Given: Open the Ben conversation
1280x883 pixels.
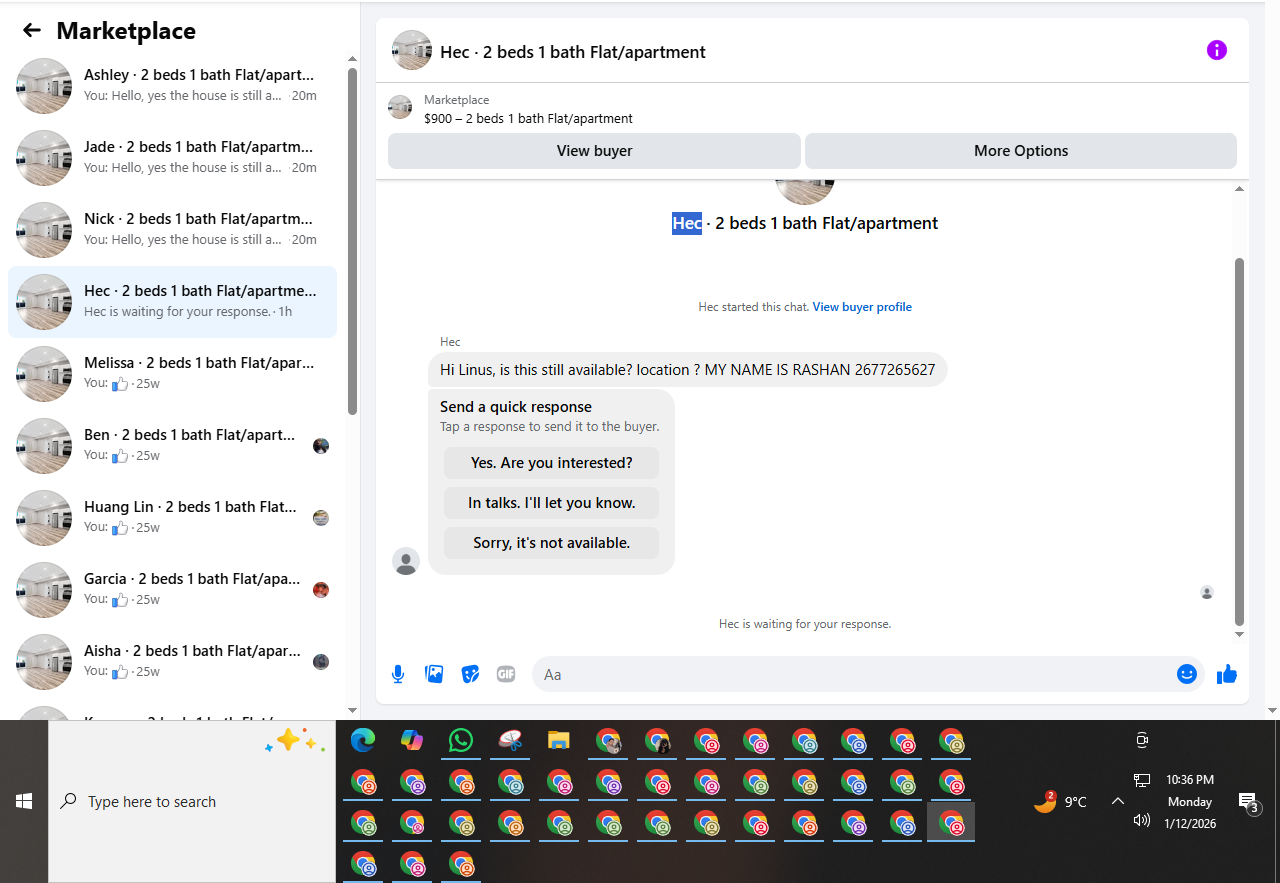Looking at the screenshot, I should [172, 445].
